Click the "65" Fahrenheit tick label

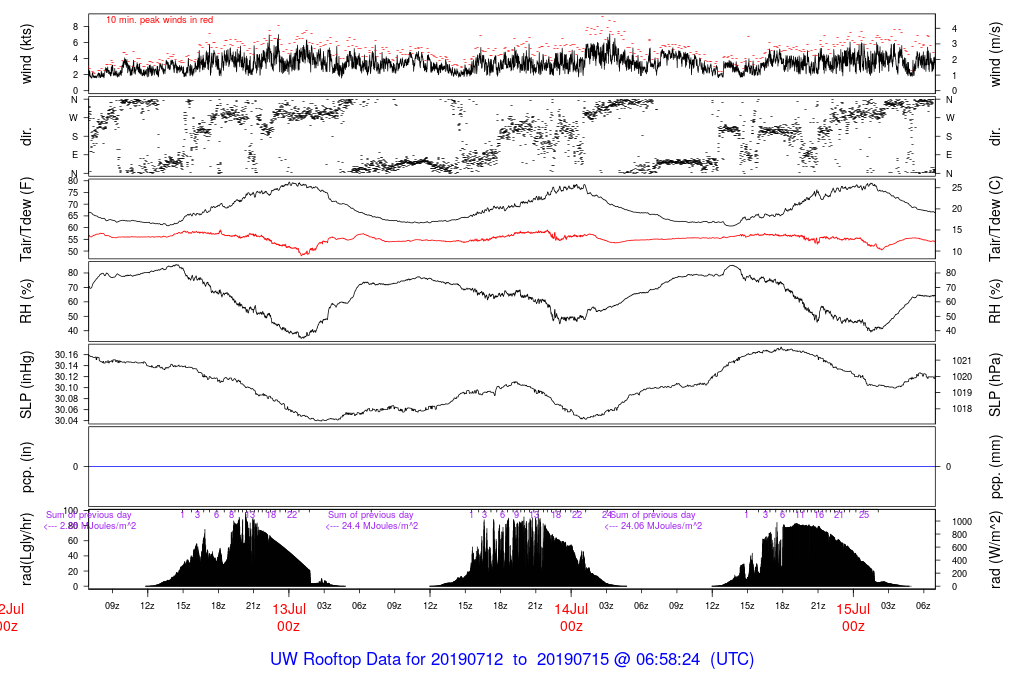[73, 216]
